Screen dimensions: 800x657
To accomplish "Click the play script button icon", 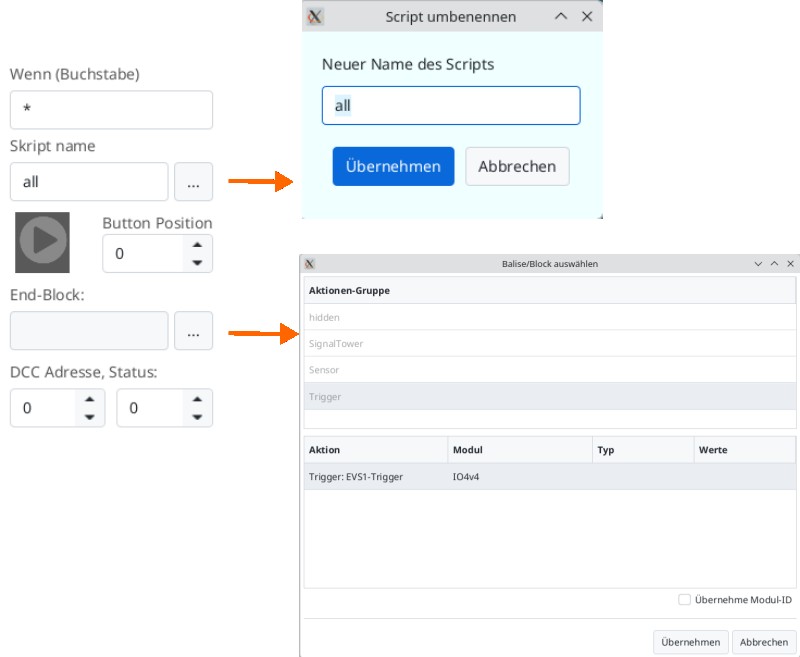I will [x=42, y=242].
